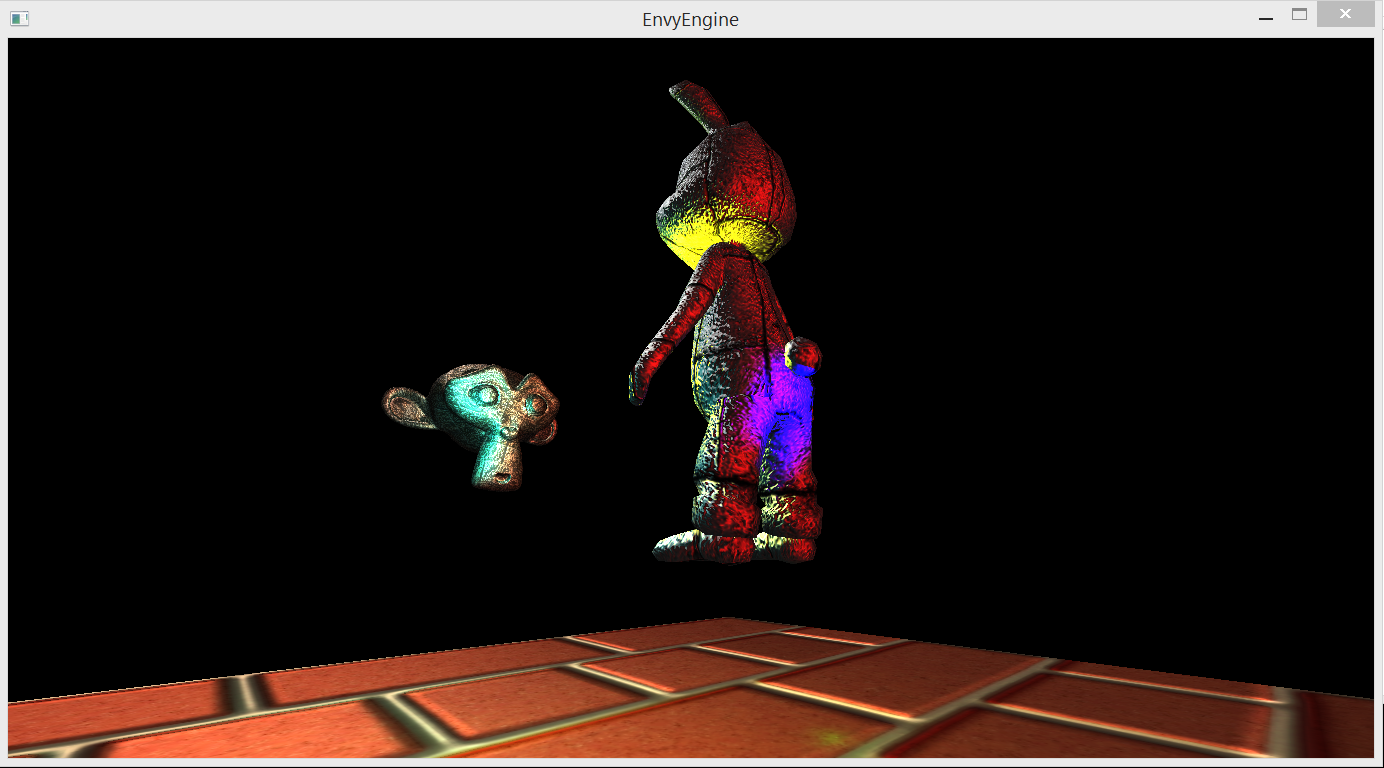Click the EnvyEngine app icon in title bar
The image size is (1384, 768).
pos(19,18)
